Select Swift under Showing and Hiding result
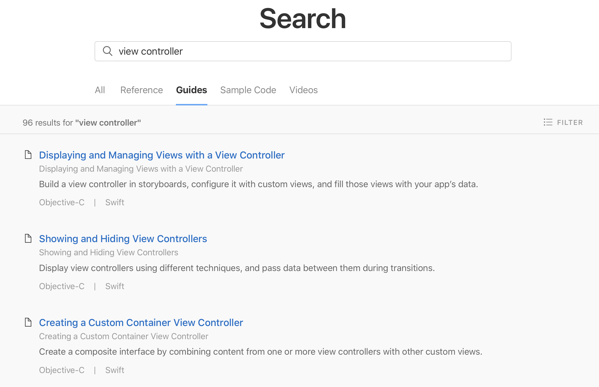Screen dimensions: 599x387 pyautogui.click(x=115, y=286)
